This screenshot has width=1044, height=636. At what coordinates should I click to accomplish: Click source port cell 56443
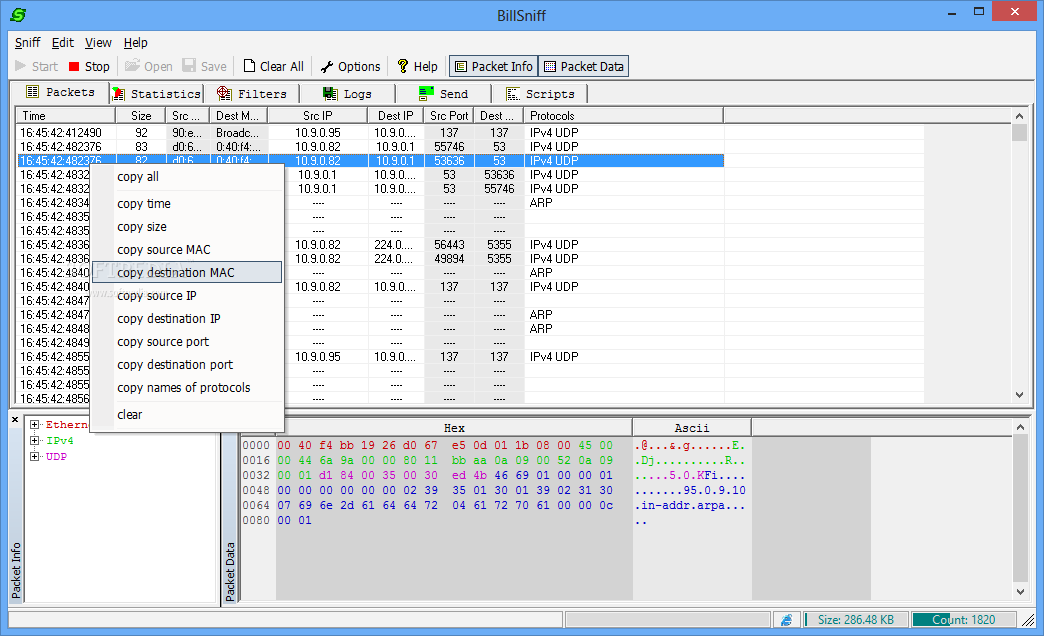tap(449, 244)
